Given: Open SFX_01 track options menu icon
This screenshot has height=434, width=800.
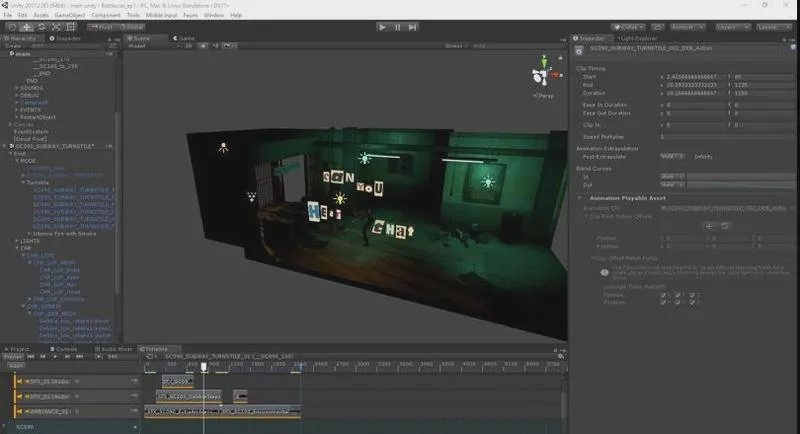Looking at the screenshot, I should point(135,381).
